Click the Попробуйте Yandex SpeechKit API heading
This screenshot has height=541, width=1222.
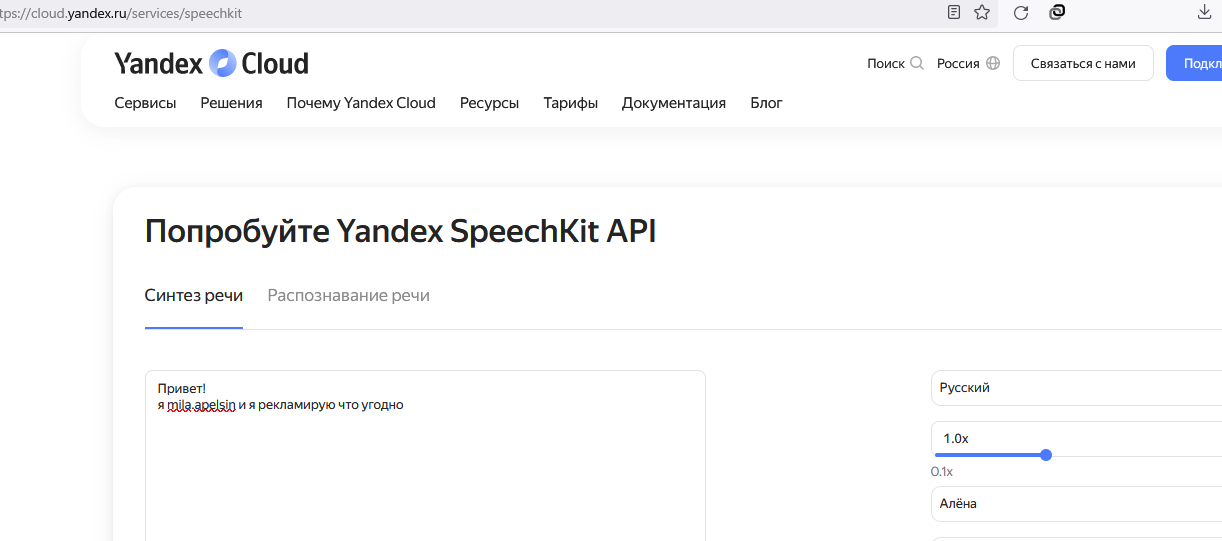(400, 231)
